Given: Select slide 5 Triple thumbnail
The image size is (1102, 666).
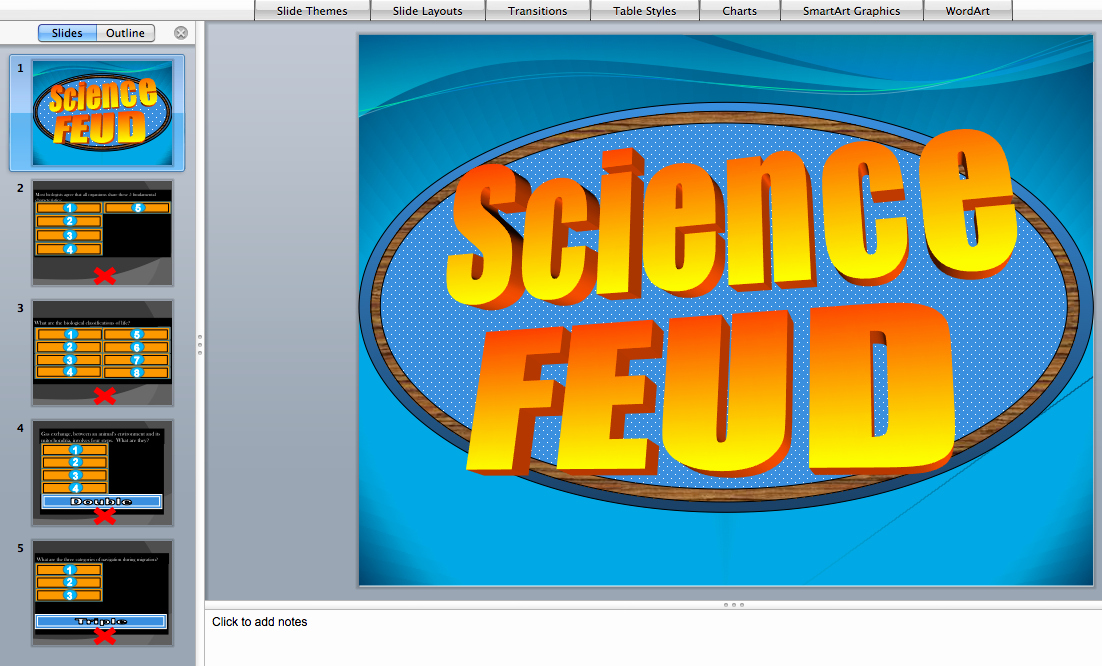Looking at the screenshot, I should (x=103, y=593).
